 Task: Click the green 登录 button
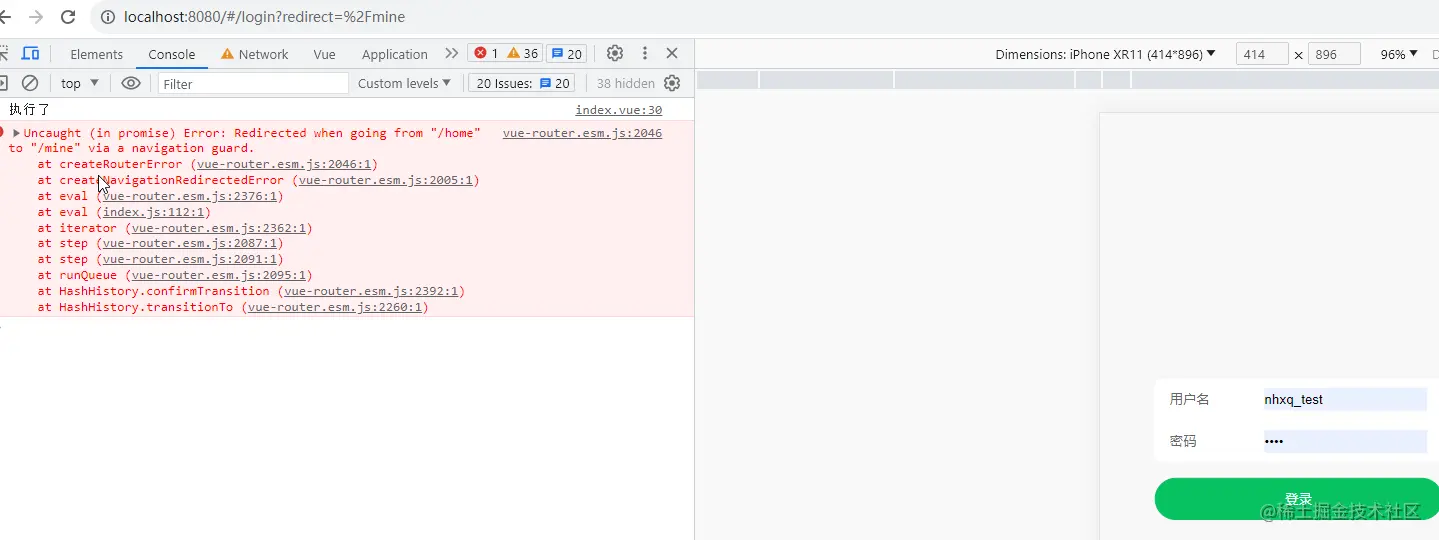click(1297, 499)
